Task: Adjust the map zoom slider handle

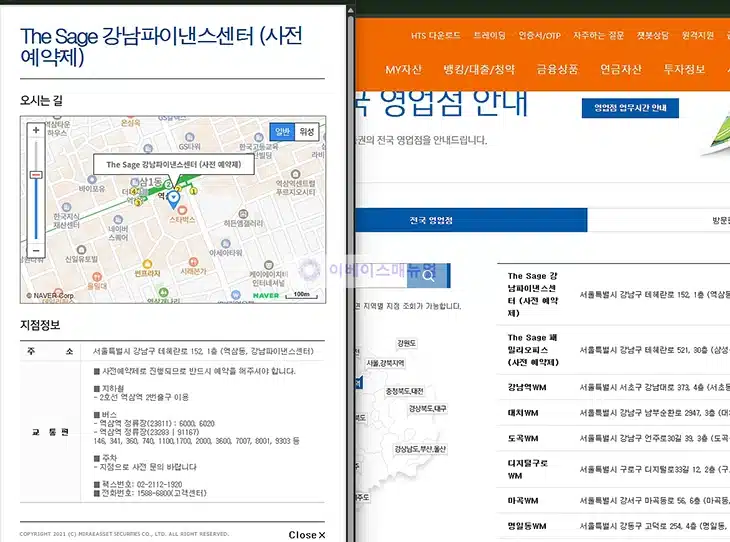Action: coord(36,175)
